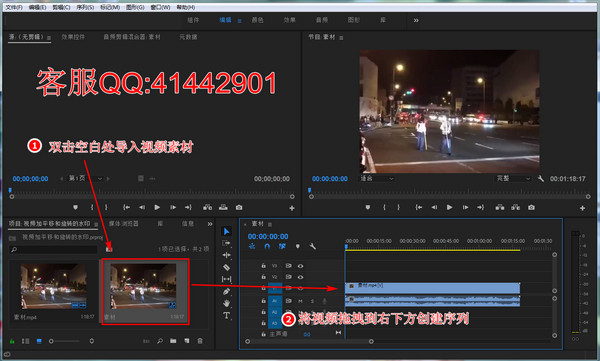Select the Pen tool

226,291
